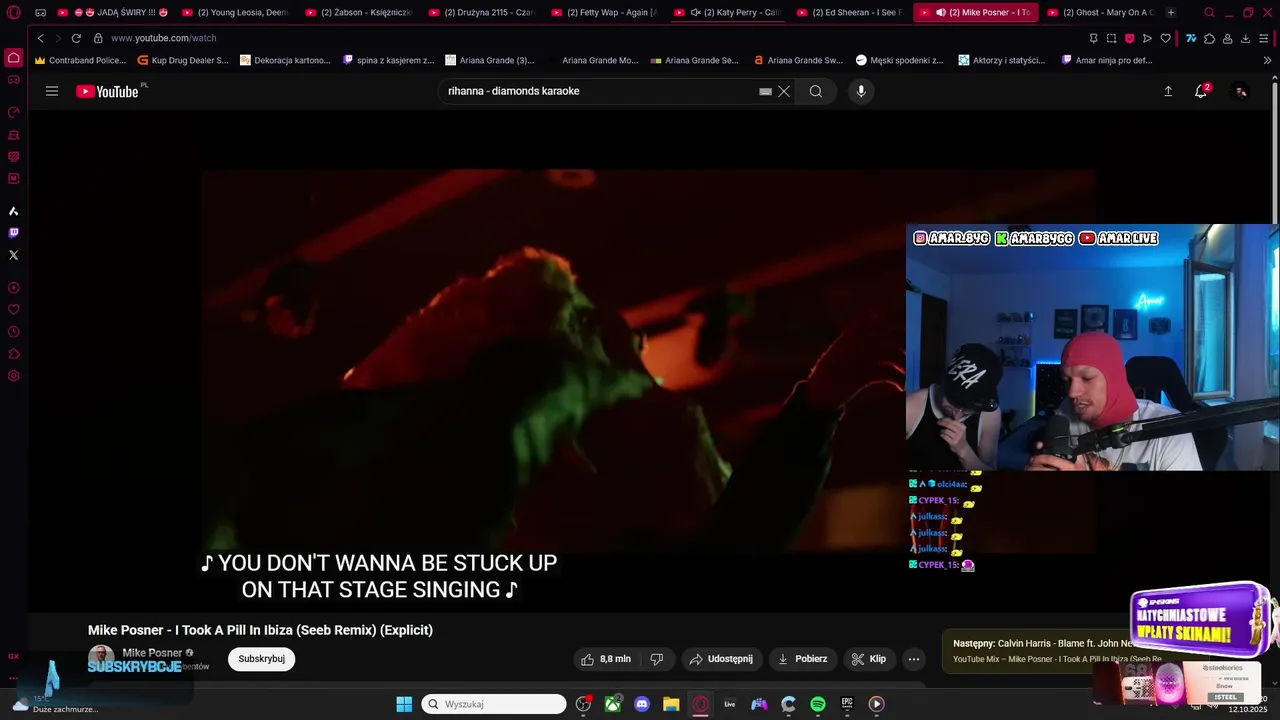Dislike the video with thumbs-down
Image resolution: width=1280 pixels, height=720 pixels.
click(657, 659)
